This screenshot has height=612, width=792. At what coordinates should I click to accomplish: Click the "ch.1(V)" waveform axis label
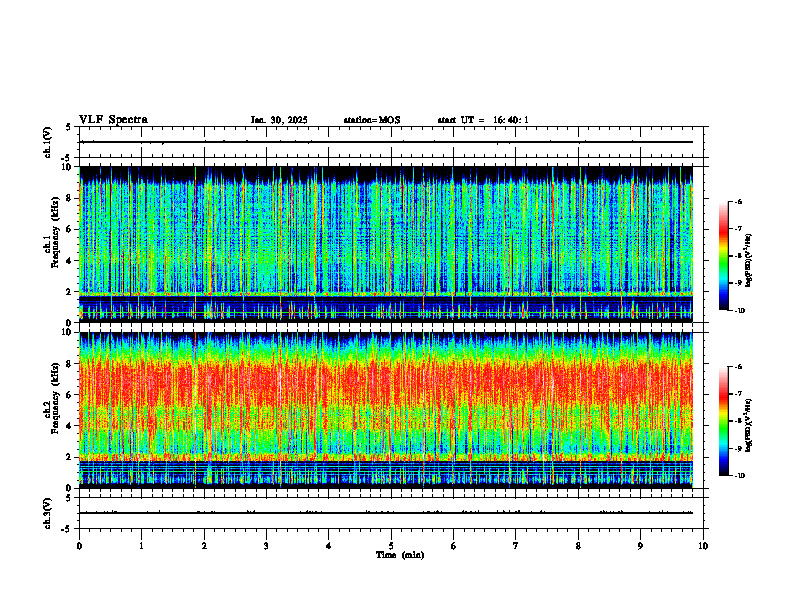(x=48, y=142)
